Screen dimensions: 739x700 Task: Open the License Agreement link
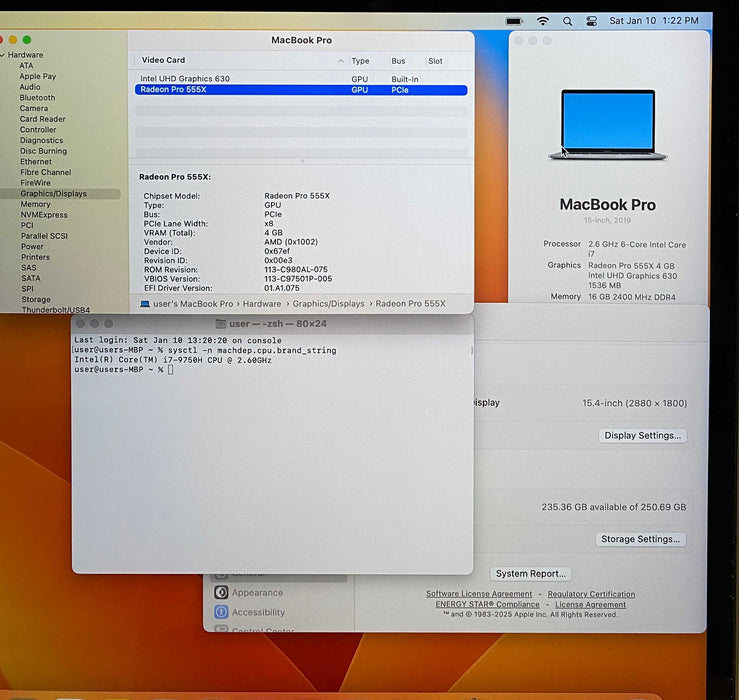[x=590, y=605]
